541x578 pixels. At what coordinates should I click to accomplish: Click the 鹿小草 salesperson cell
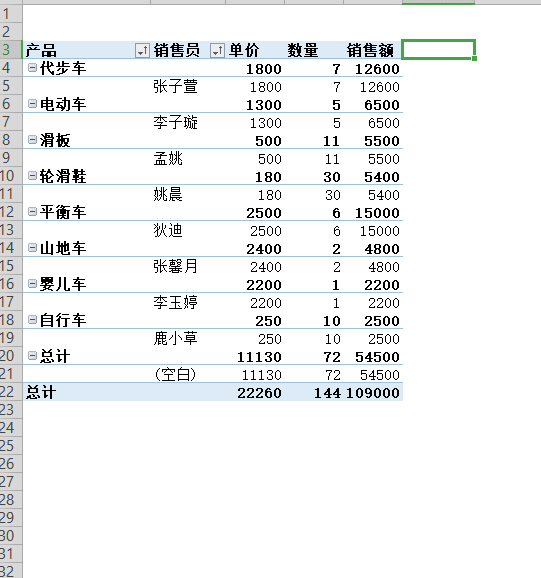(188, 338)
